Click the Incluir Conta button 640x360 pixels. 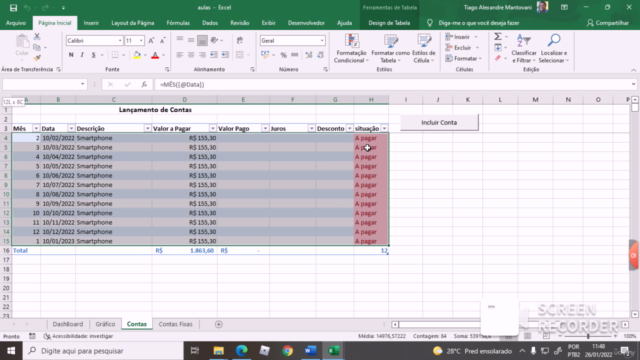click(439, 122)
